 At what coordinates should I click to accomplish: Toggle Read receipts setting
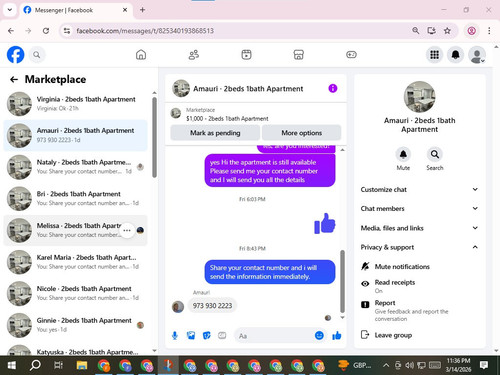point(419,286)
